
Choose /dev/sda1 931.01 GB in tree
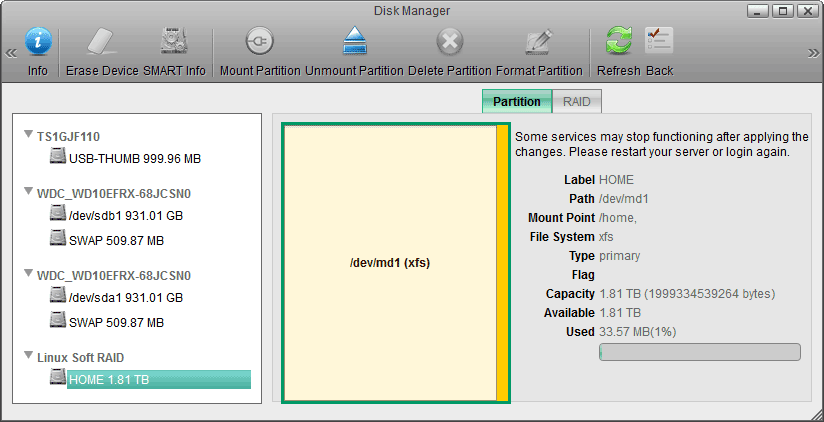(x=125, y=297)
